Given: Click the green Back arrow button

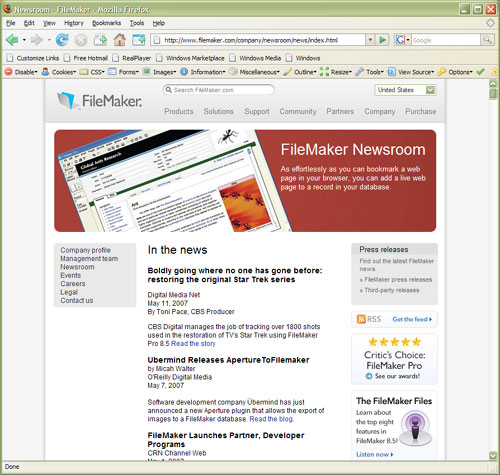Looking at the screenshot, I should click(12, 40).
